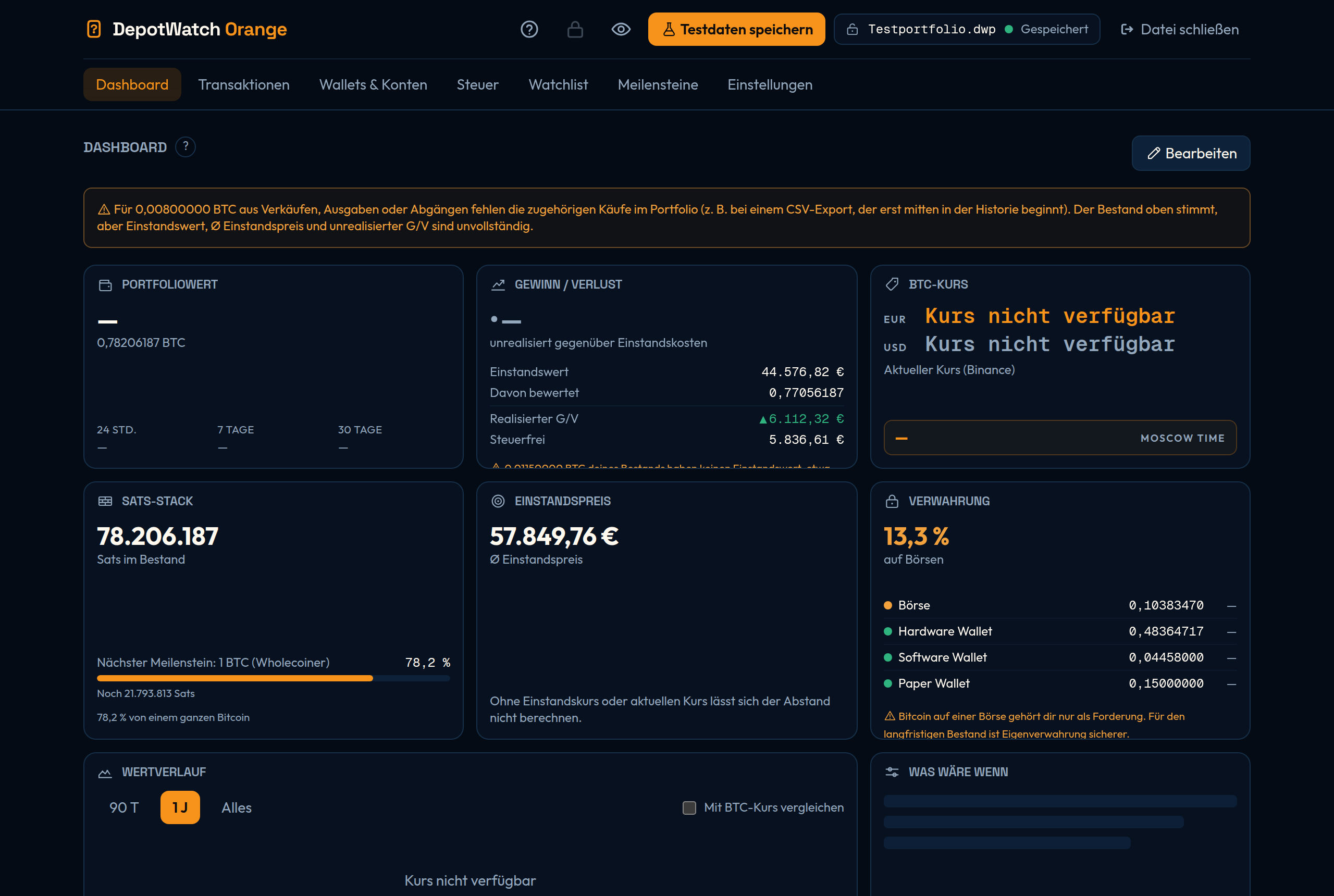Open Wallets & Konten tab
This screenshot has height=896, width=1334.
(373, 84)
